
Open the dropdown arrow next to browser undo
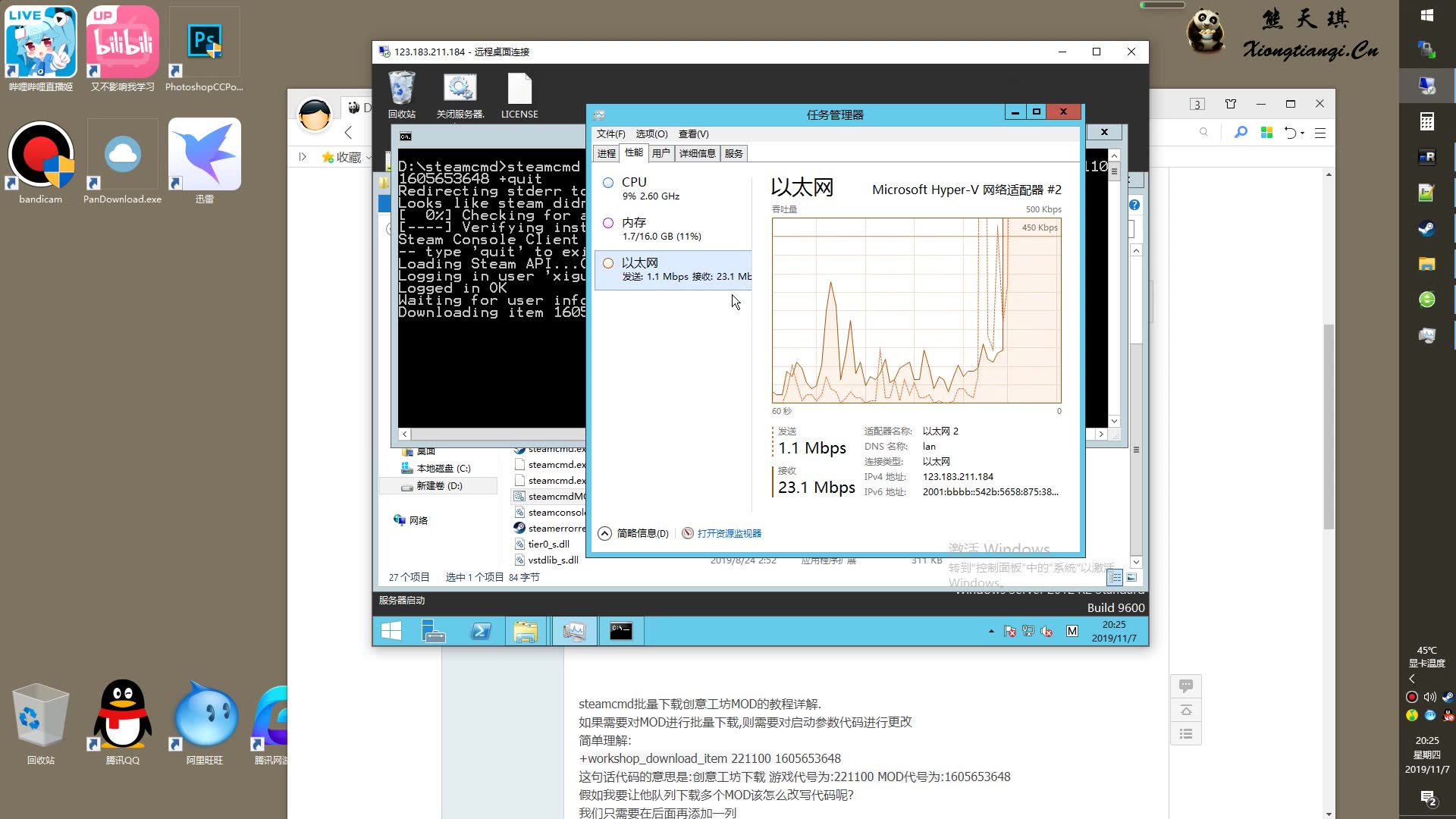[x=1302, y=133]
